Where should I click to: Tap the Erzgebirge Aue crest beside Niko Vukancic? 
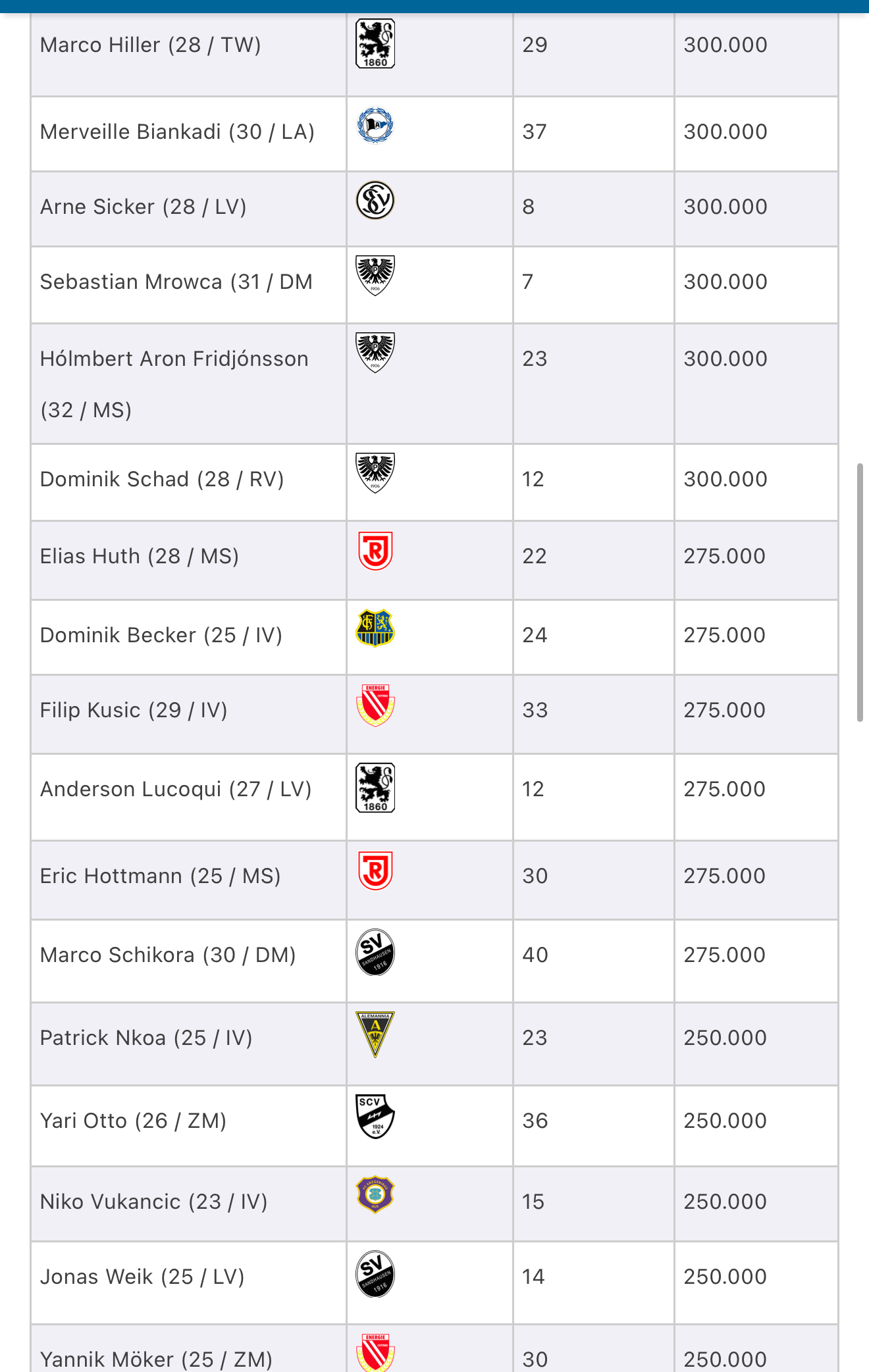pyautogui.click(x=375, y=1194)
